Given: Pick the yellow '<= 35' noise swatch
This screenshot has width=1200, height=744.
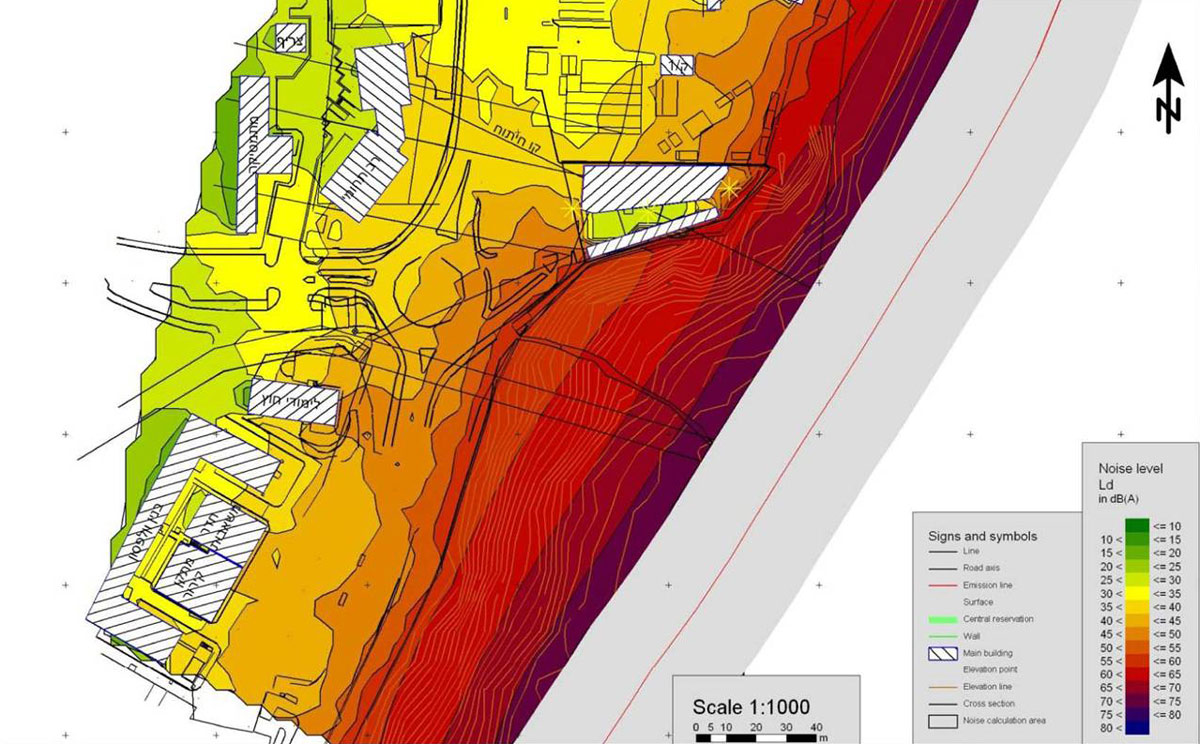Looking at the screenshot, I should (x=1135, y=594).
